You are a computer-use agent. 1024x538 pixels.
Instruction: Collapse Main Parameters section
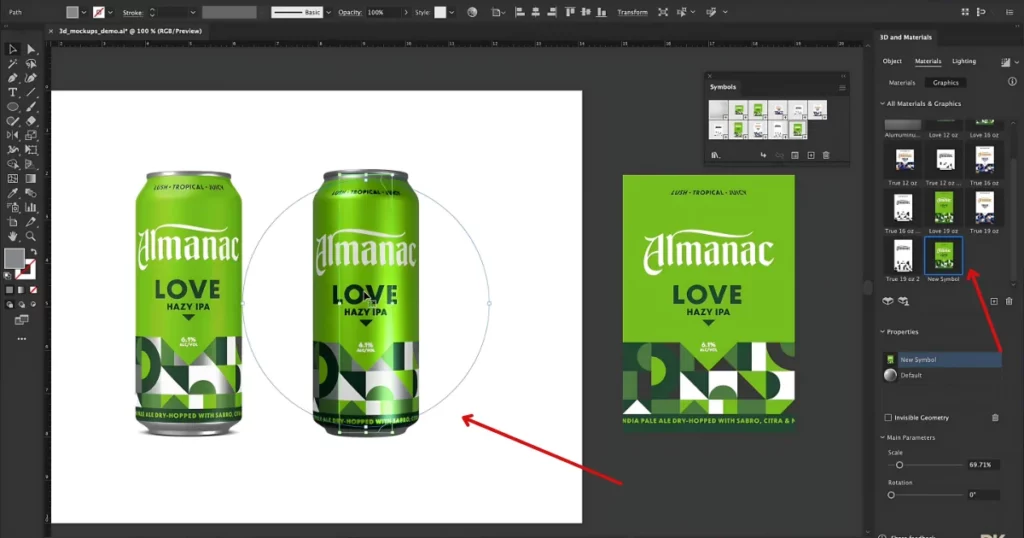point(882,437)
